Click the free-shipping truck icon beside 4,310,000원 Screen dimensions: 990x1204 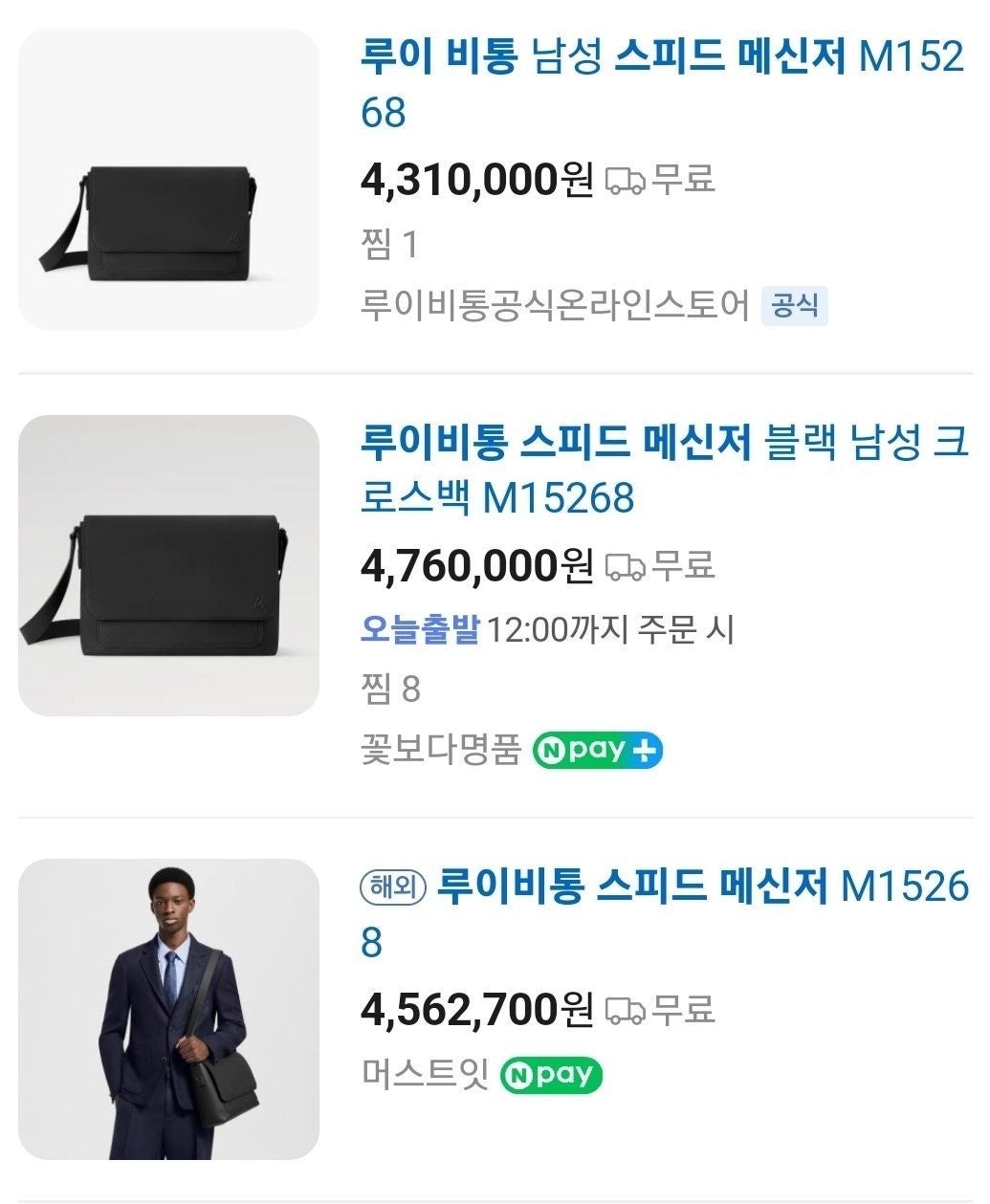(626, 181)
